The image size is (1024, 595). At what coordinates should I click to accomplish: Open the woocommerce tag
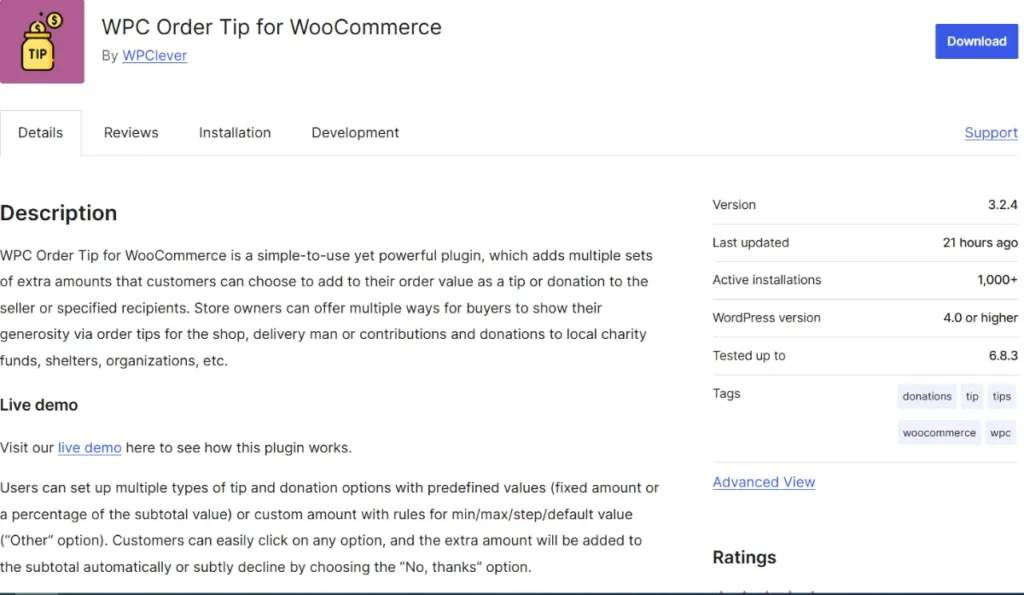point(938,432)
